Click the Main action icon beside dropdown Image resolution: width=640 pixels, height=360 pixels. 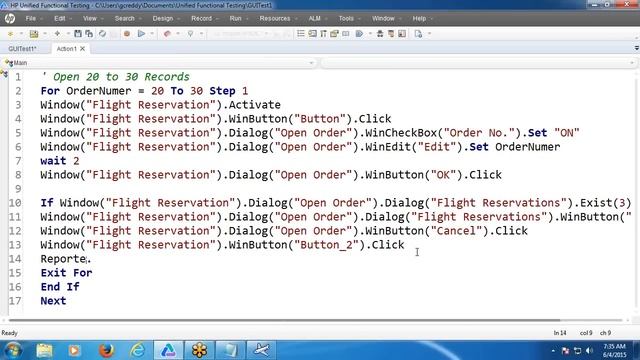pos(8,63)
